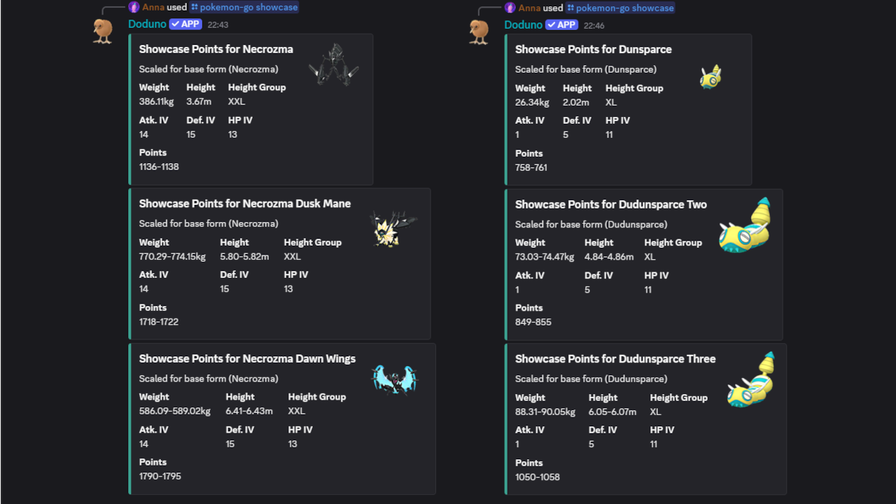This screenshot has height=504, width=896.
Task: Click the APP badge beside the 22:43 timestamp
Action: (x=186, y=24)
